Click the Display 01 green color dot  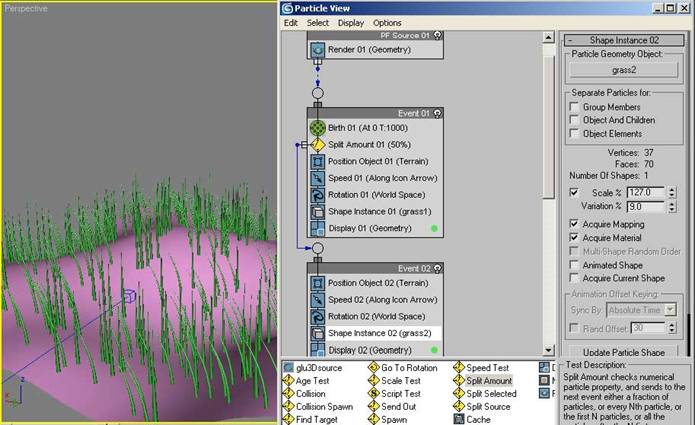436,229
